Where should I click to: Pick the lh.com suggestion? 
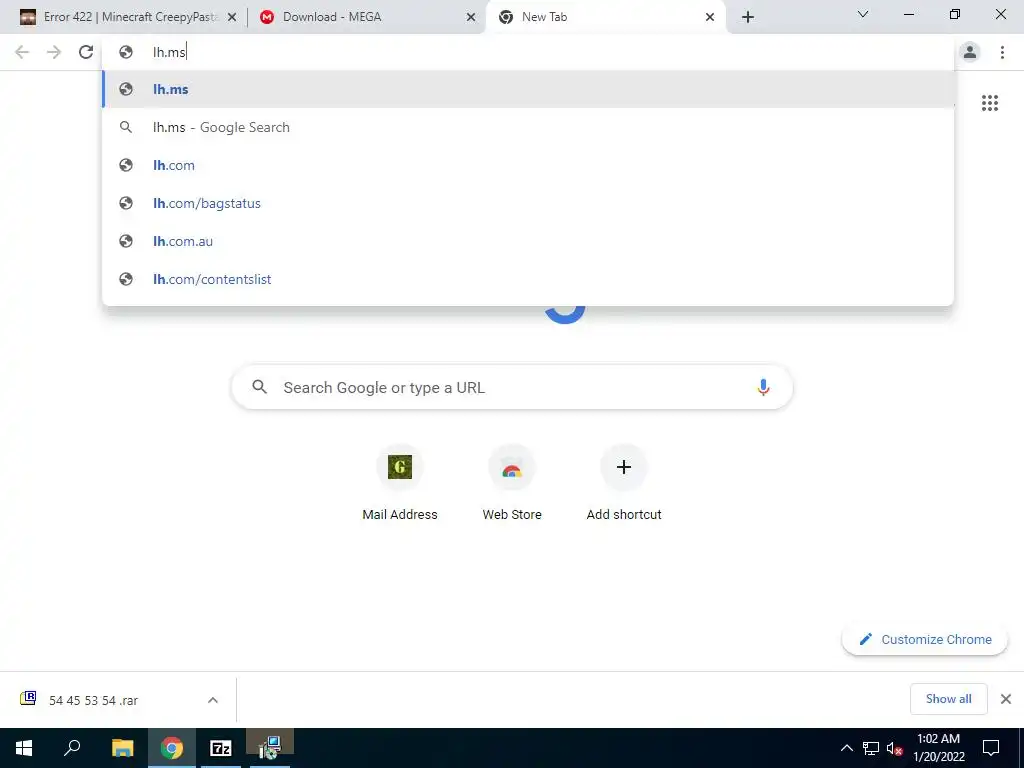click(x=528, y=165)
